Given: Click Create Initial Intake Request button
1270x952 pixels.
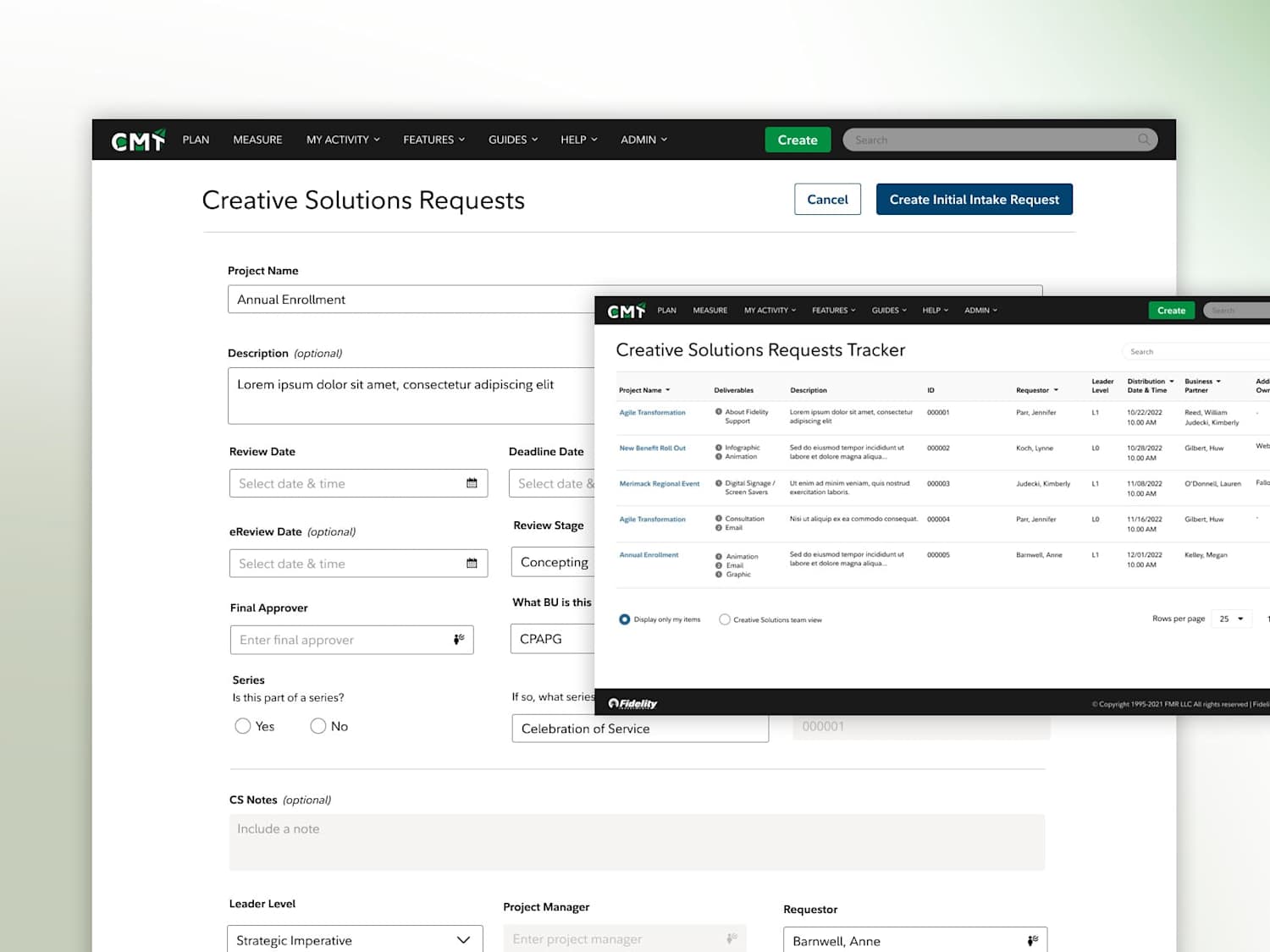Looking at the screenshot, I should [975, 200].
